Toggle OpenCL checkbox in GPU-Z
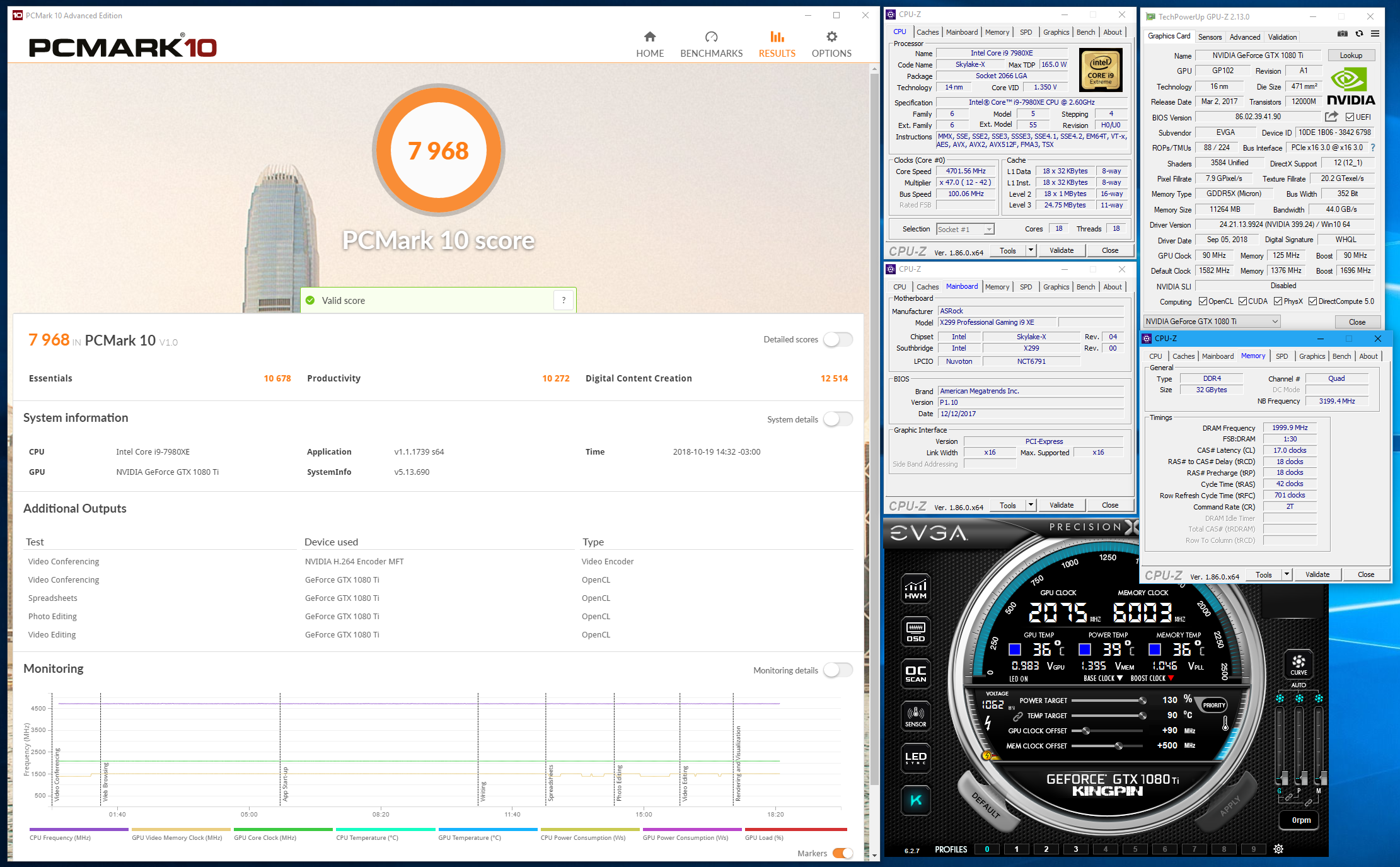Image resolution: width=1400 pixels, height=867 pixels. pyautogui.click(x=1203, y=301)
